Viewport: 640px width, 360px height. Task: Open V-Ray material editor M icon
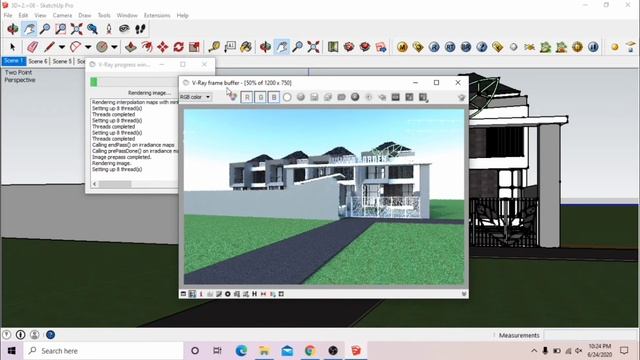click(x=402, y=47)
